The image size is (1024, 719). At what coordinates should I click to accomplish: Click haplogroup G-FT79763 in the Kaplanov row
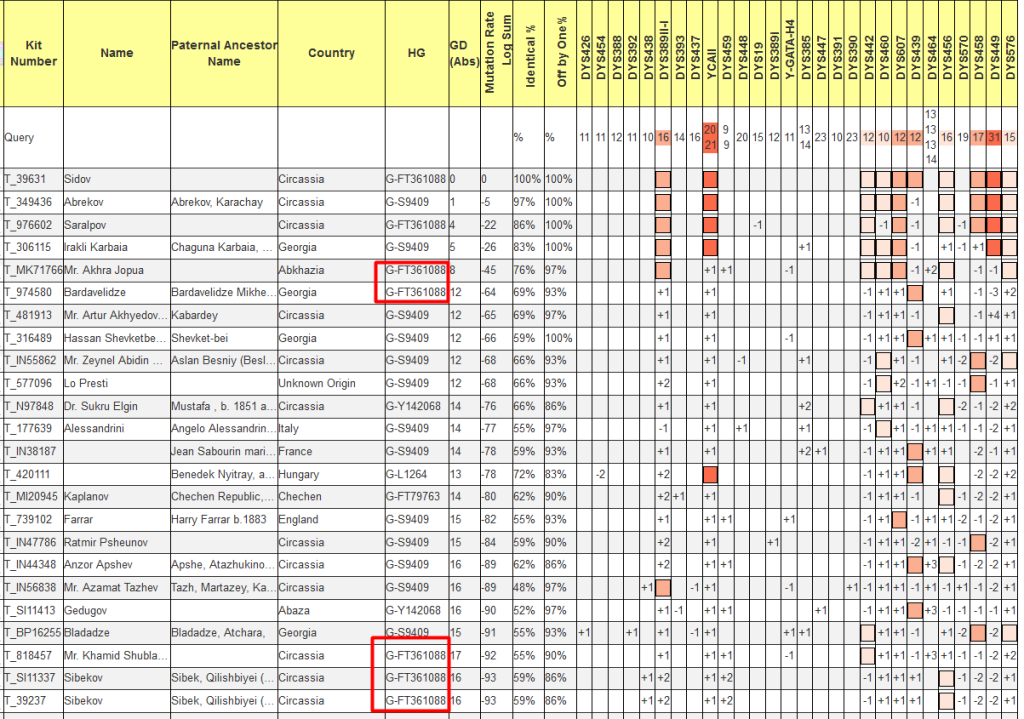point(415,497)
